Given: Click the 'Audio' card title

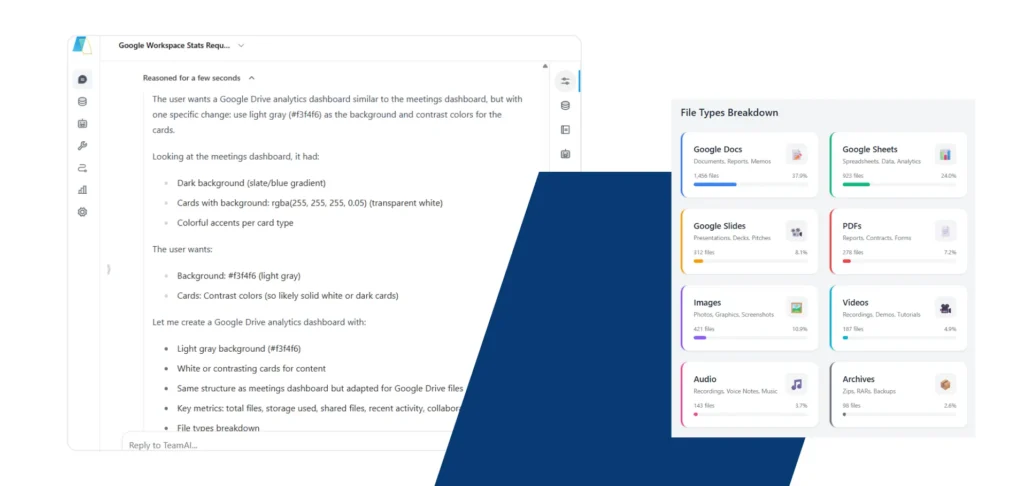Looking at the screenshot, I should pos(705,379).
